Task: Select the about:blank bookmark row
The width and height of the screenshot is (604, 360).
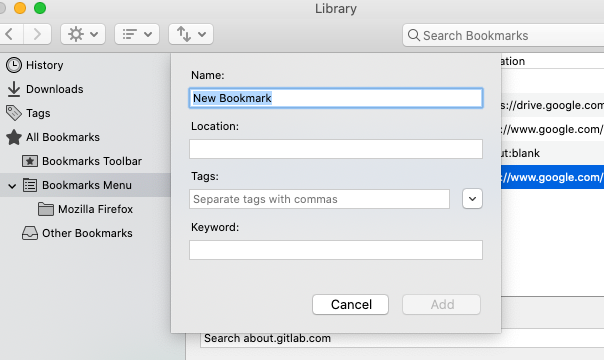Action: pos(552,153)
